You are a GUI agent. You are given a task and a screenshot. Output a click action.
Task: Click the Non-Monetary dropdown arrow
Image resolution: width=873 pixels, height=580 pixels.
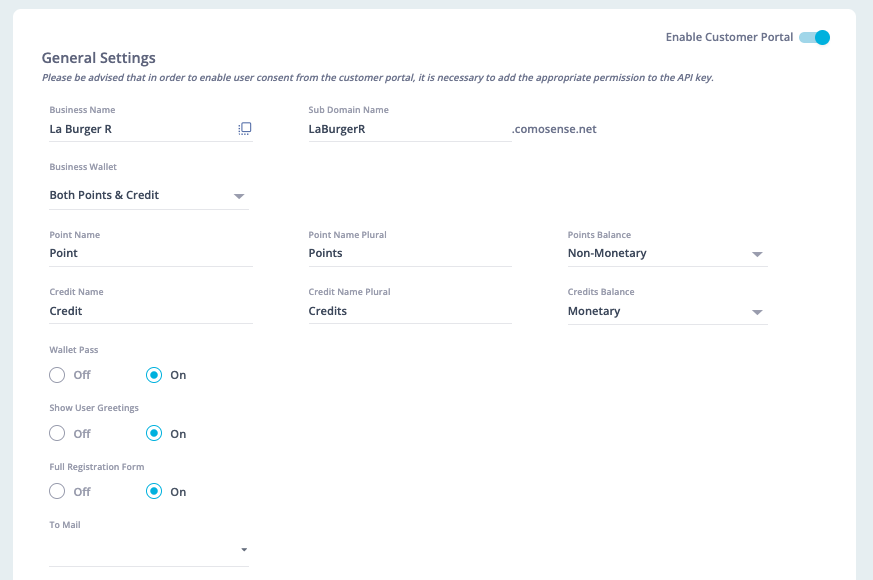757,254
